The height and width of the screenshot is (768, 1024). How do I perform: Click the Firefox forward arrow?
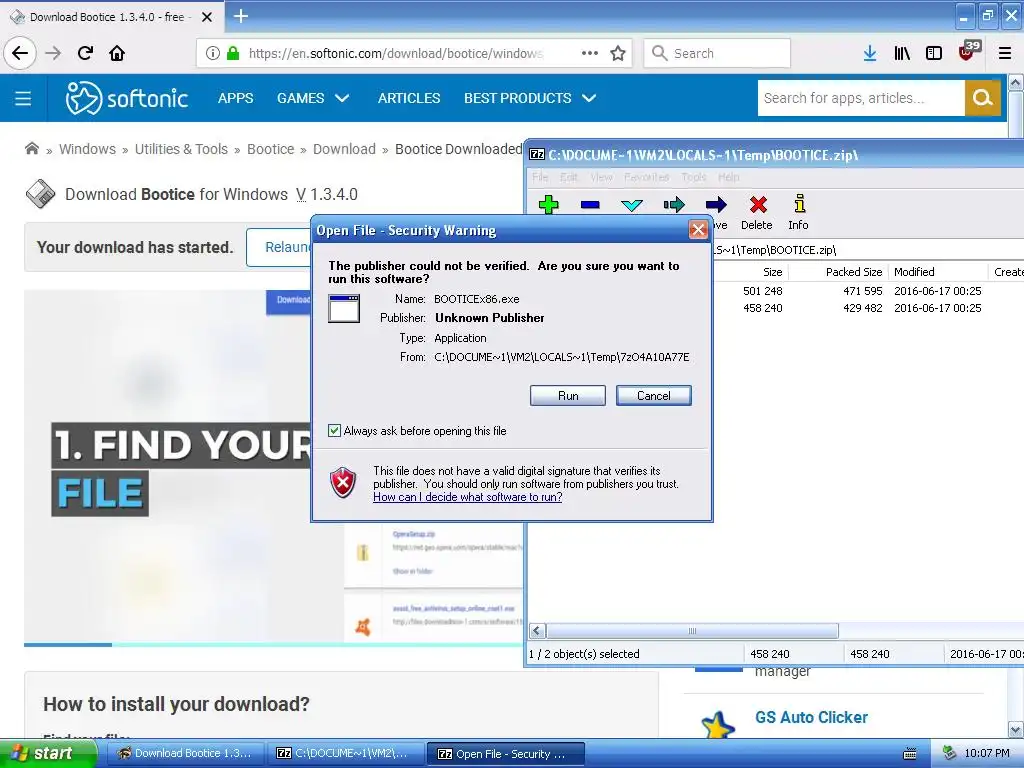tap(53, 53)
